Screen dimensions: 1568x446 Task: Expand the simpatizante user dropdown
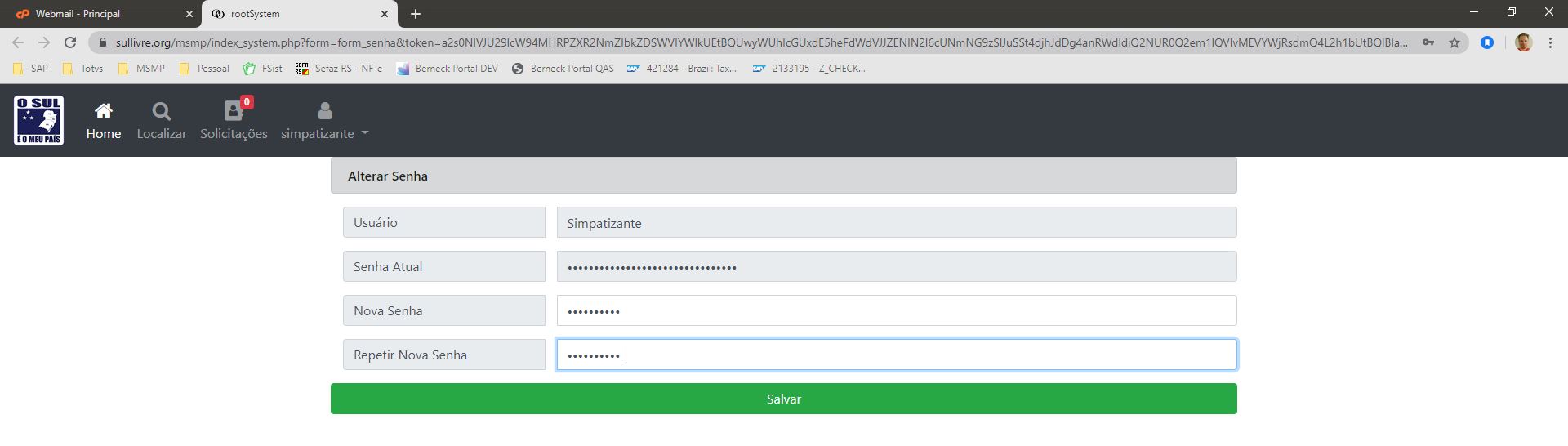pos(324,121)
